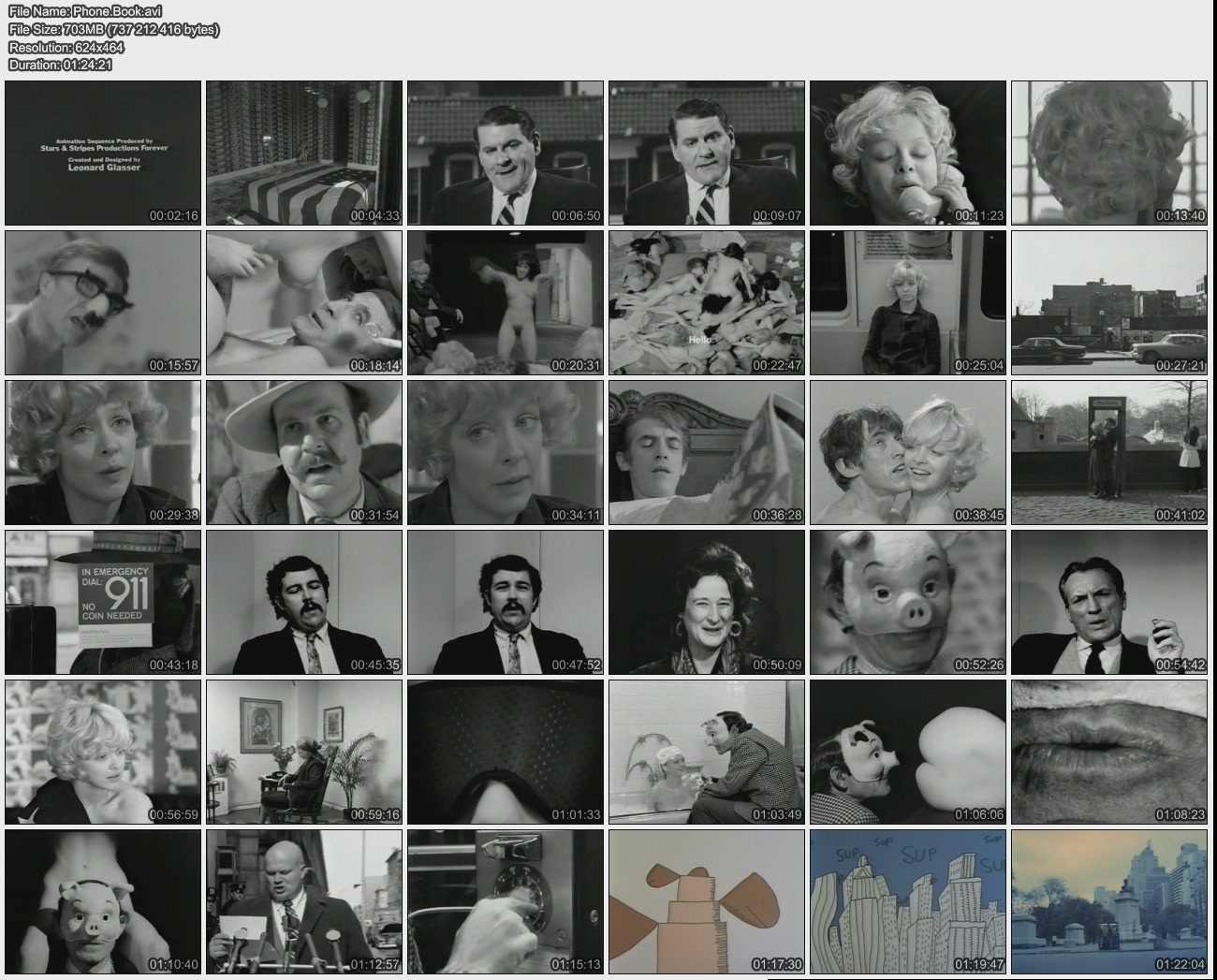The height and width of the screenshot is (980, 1217).
Task: Open the pig mask close-up at 00:52:26
Action: click(908, 602)
